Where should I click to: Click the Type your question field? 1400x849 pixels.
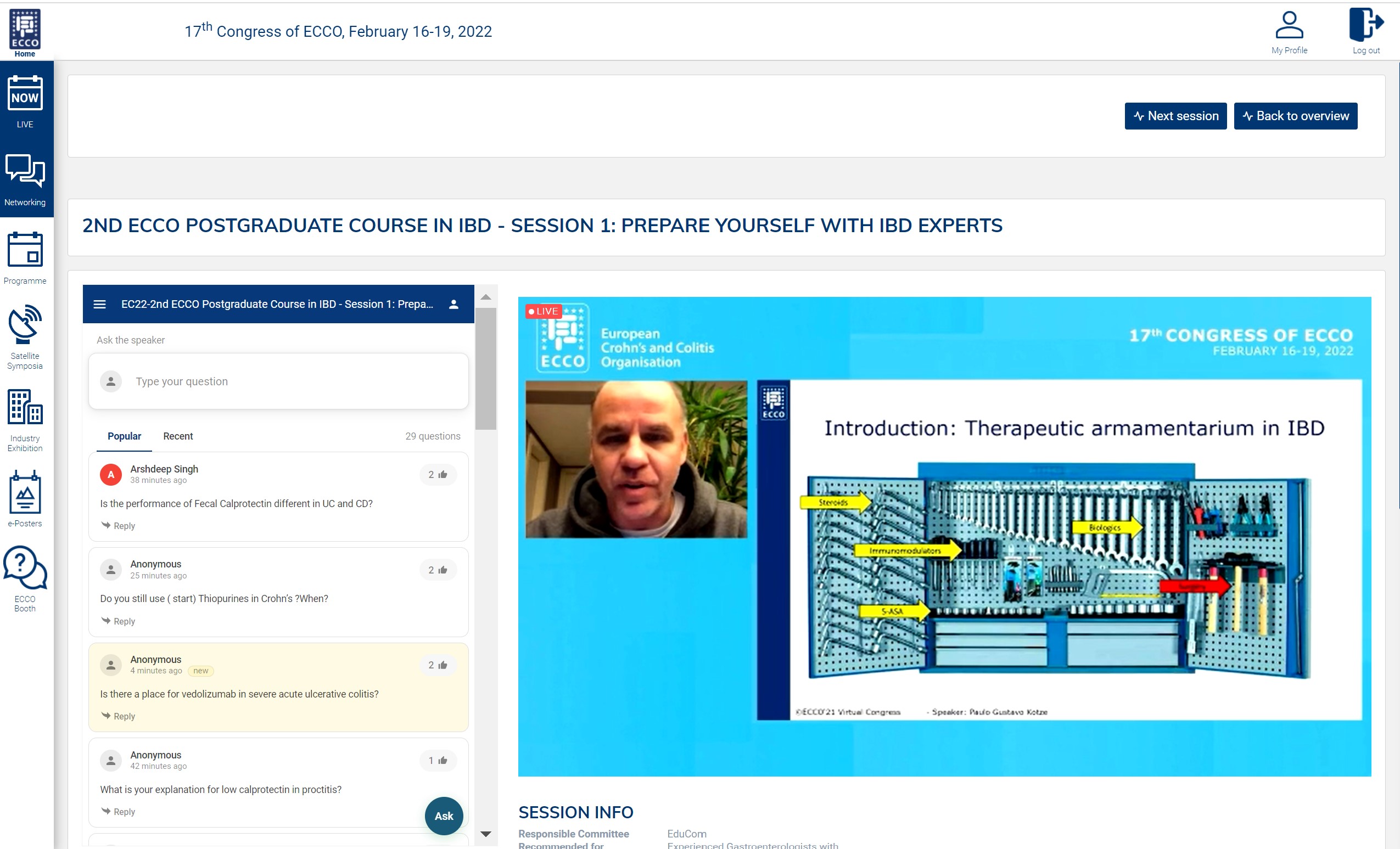tap(278, 381)
